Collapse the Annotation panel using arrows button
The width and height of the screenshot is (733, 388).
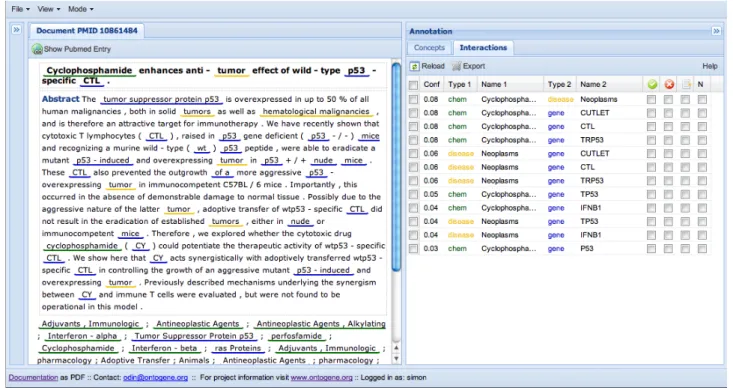[716, 31]
